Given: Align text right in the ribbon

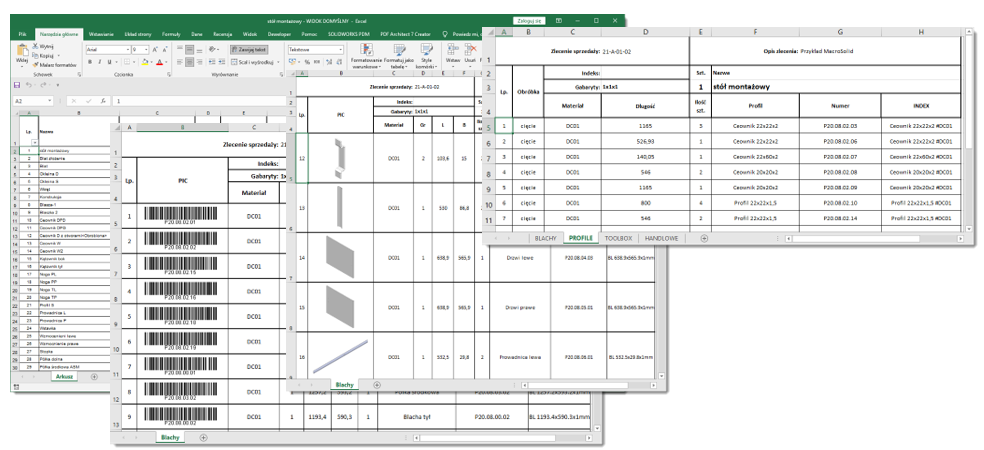Looking at the screenshot, I should pyautogui.click(x=200, y=62).
